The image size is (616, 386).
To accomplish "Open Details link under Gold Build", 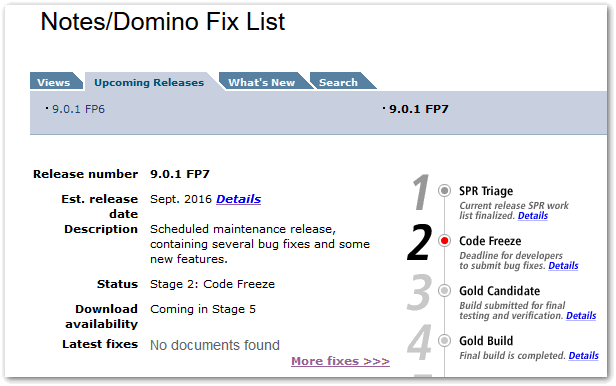I will 583,356.
